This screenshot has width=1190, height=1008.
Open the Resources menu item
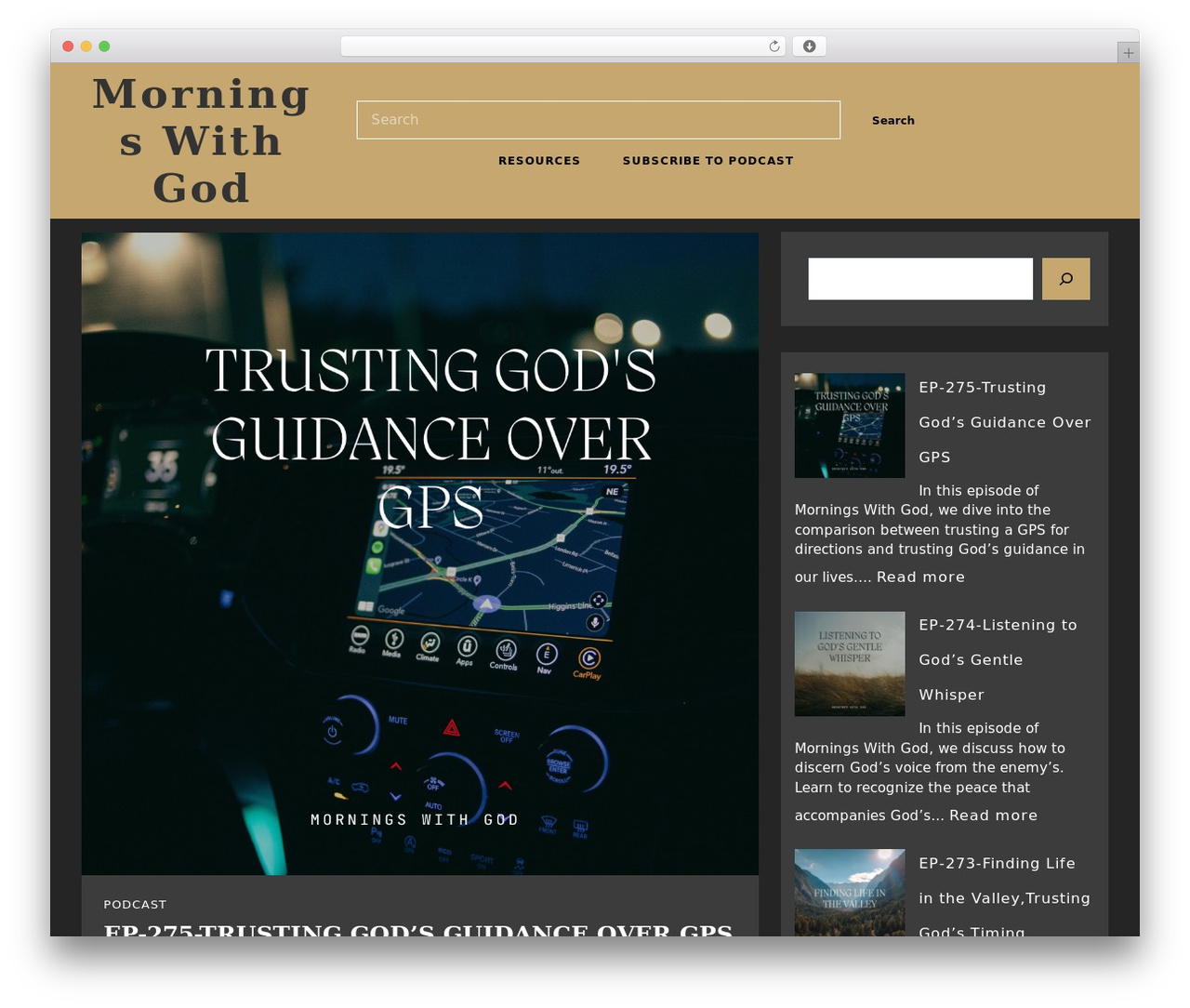(x=539, y=161)
